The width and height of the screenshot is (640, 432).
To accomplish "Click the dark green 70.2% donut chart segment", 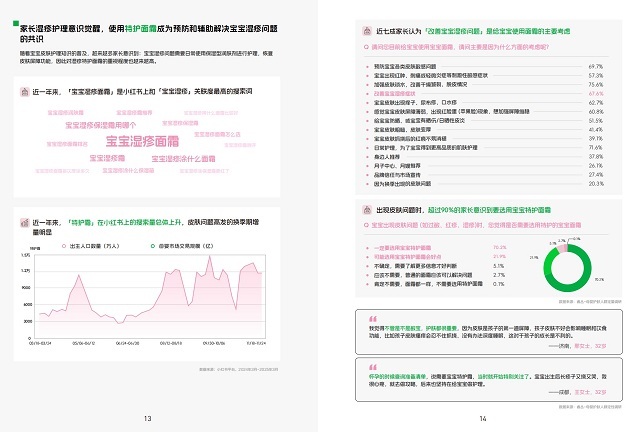I will [x=580, y=284].
